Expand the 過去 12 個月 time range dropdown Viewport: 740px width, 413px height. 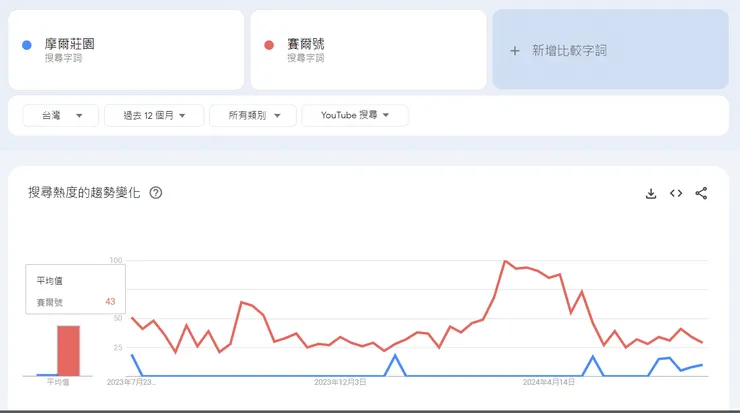pos(155,116)
